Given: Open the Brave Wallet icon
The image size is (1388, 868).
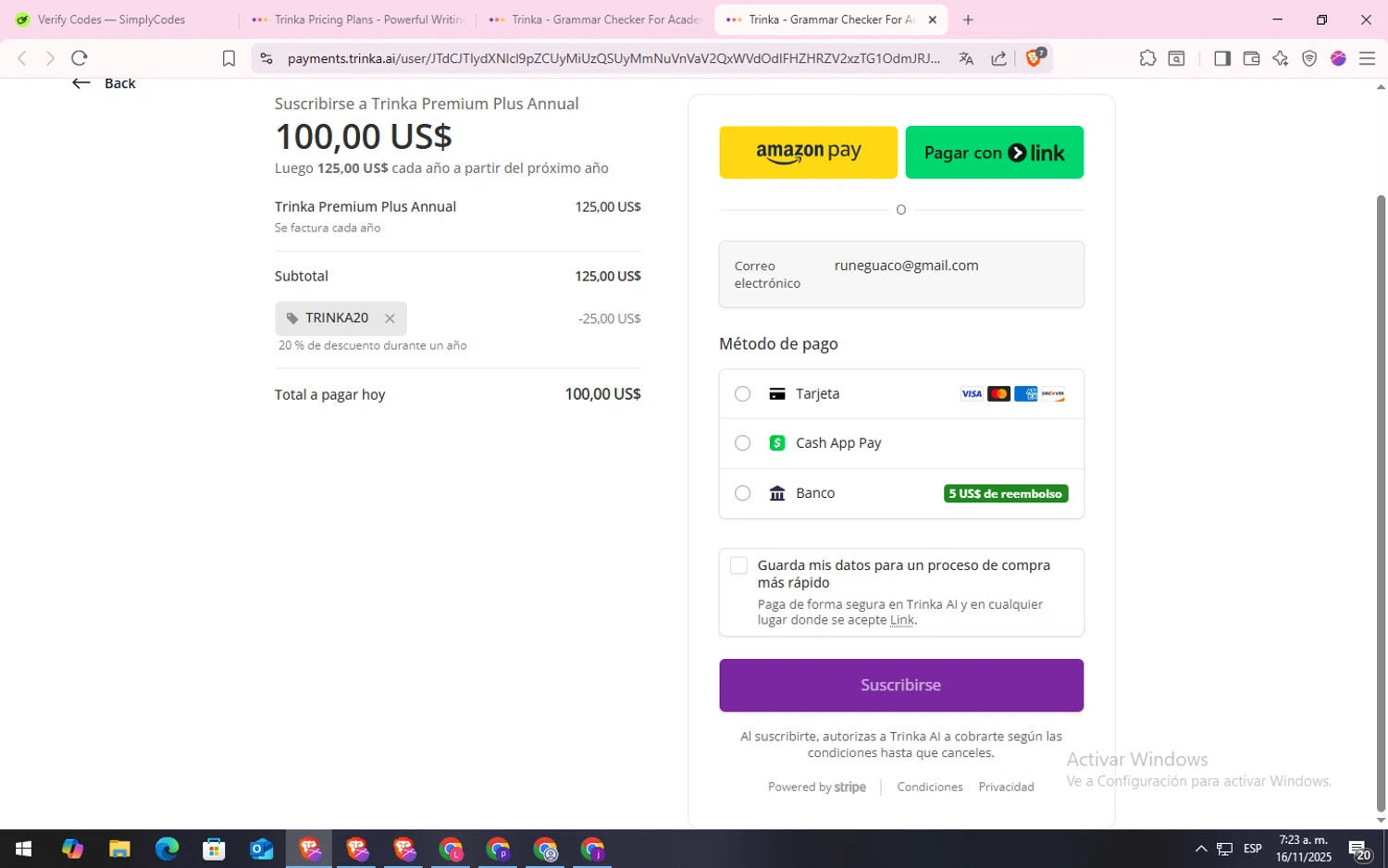Looking at the screenshot, I should (x=1251, y=58).
